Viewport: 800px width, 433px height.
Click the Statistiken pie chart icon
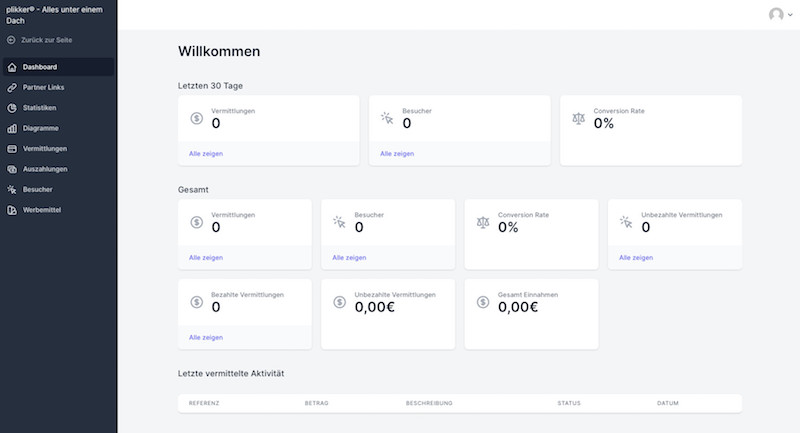coord(12,108)
